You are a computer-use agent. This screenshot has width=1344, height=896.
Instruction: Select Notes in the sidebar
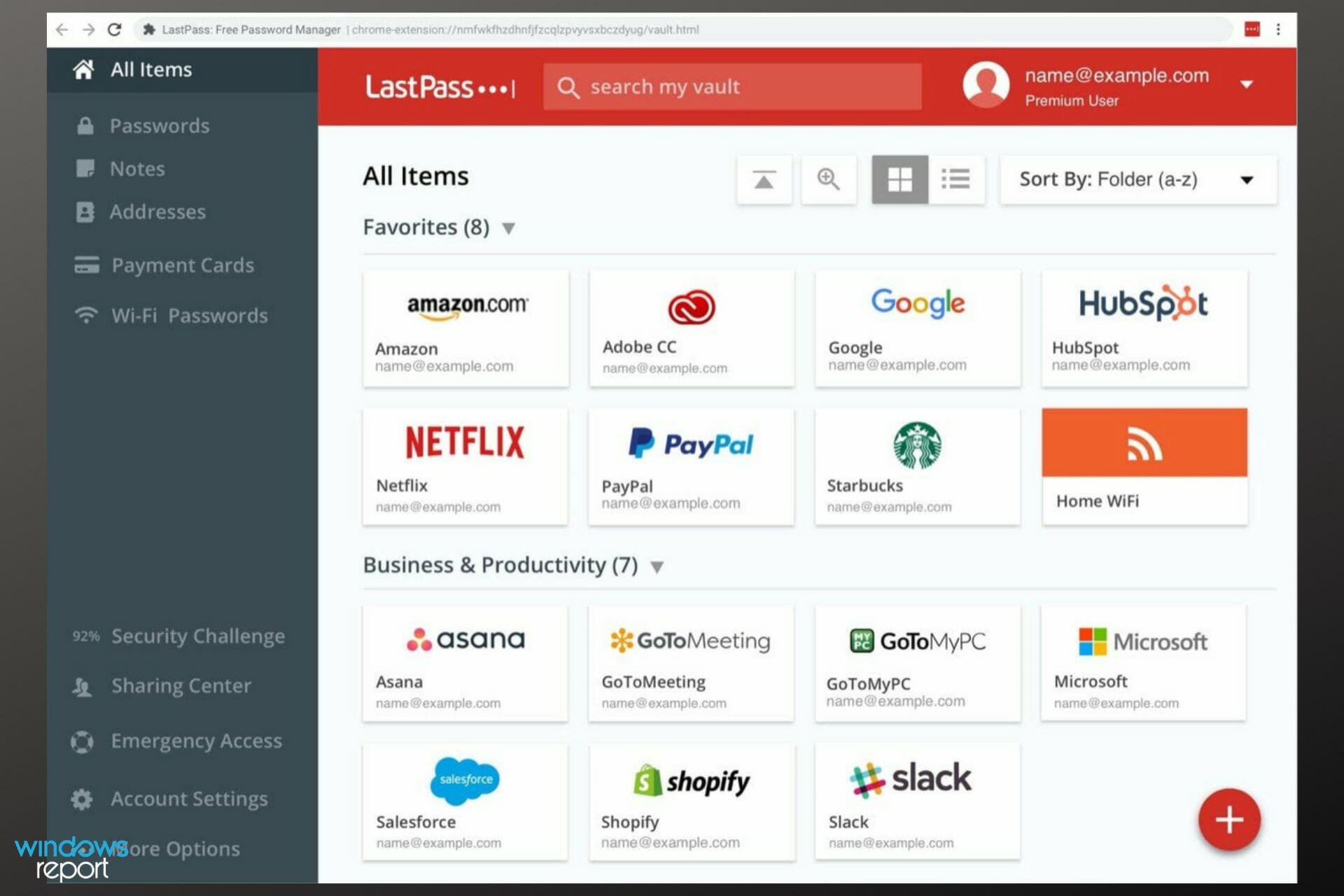[x=137, y=169]
